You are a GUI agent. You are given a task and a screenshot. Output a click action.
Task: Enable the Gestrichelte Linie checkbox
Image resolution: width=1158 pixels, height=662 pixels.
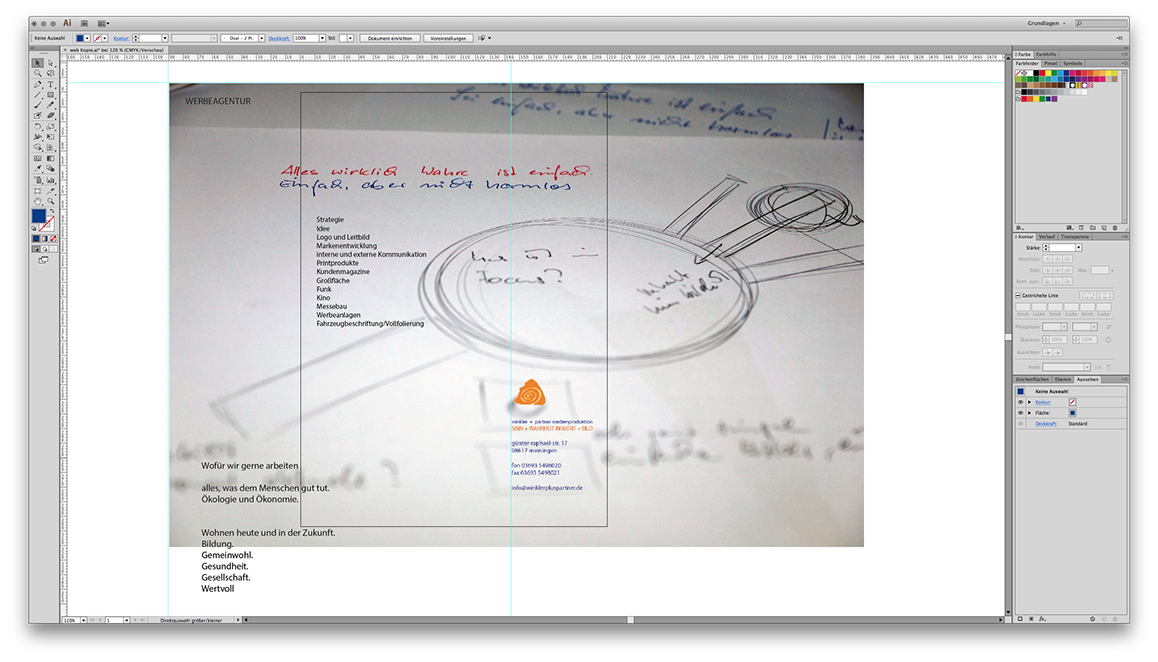click(1018, 296)
